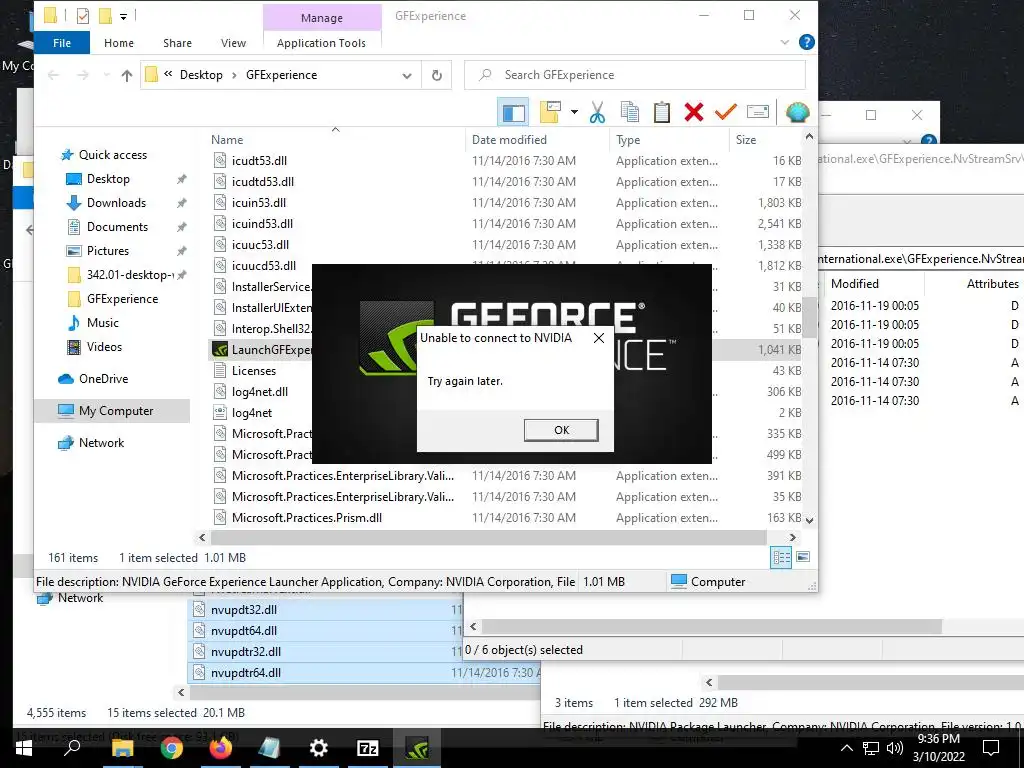Click the preview pane toggle icon in toolbar
Screen dimensions: 1024x768
click(513, 112)
